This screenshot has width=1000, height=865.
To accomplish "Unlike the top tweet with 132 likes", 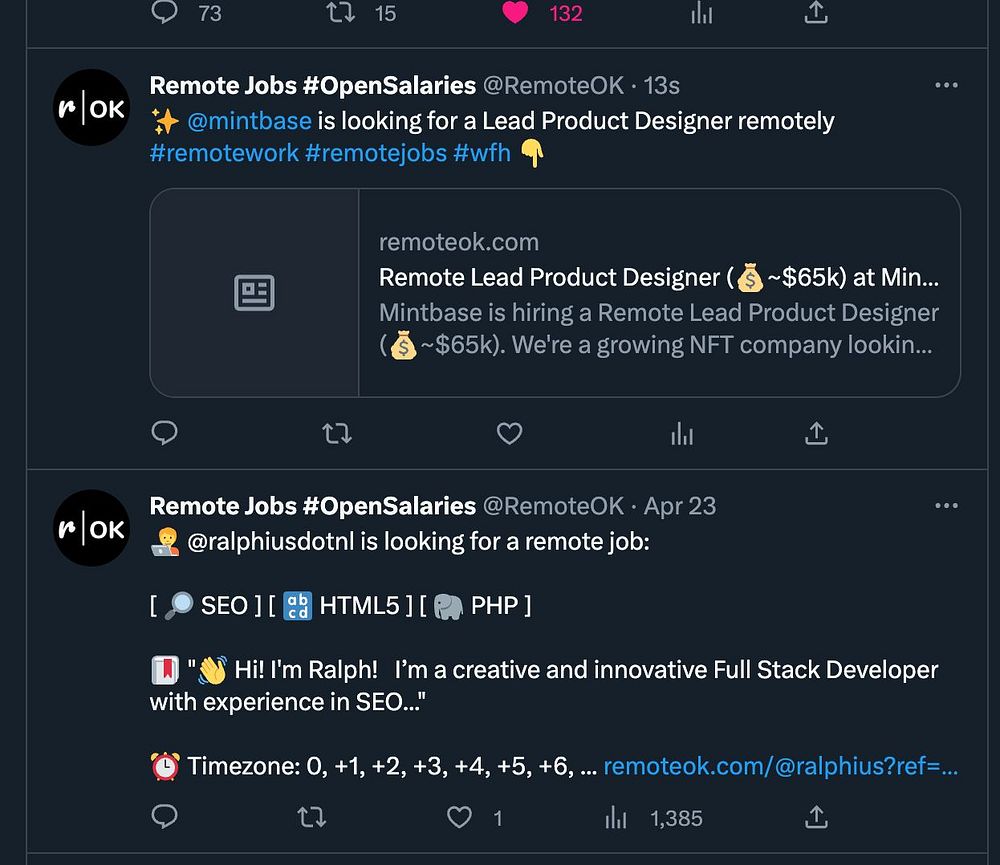I will click(515, 13).
